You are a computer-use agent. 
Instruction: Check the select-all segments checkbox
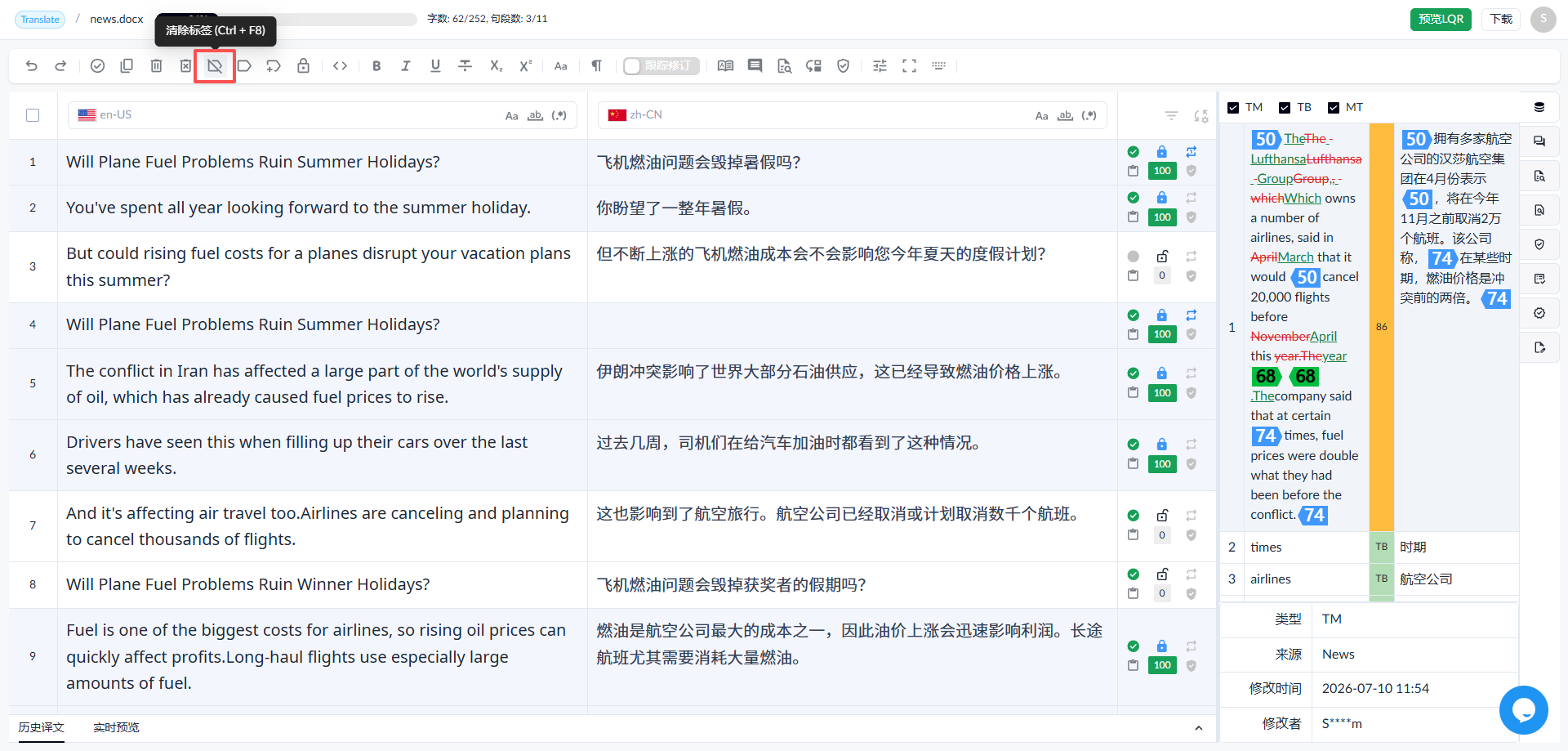[33, 115]
